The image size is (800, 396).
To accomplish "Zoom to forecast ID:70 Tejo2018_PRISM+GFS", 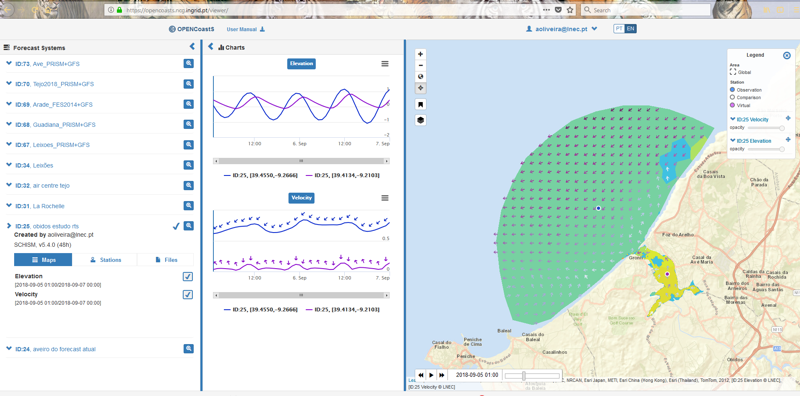I will click(188, 84).
